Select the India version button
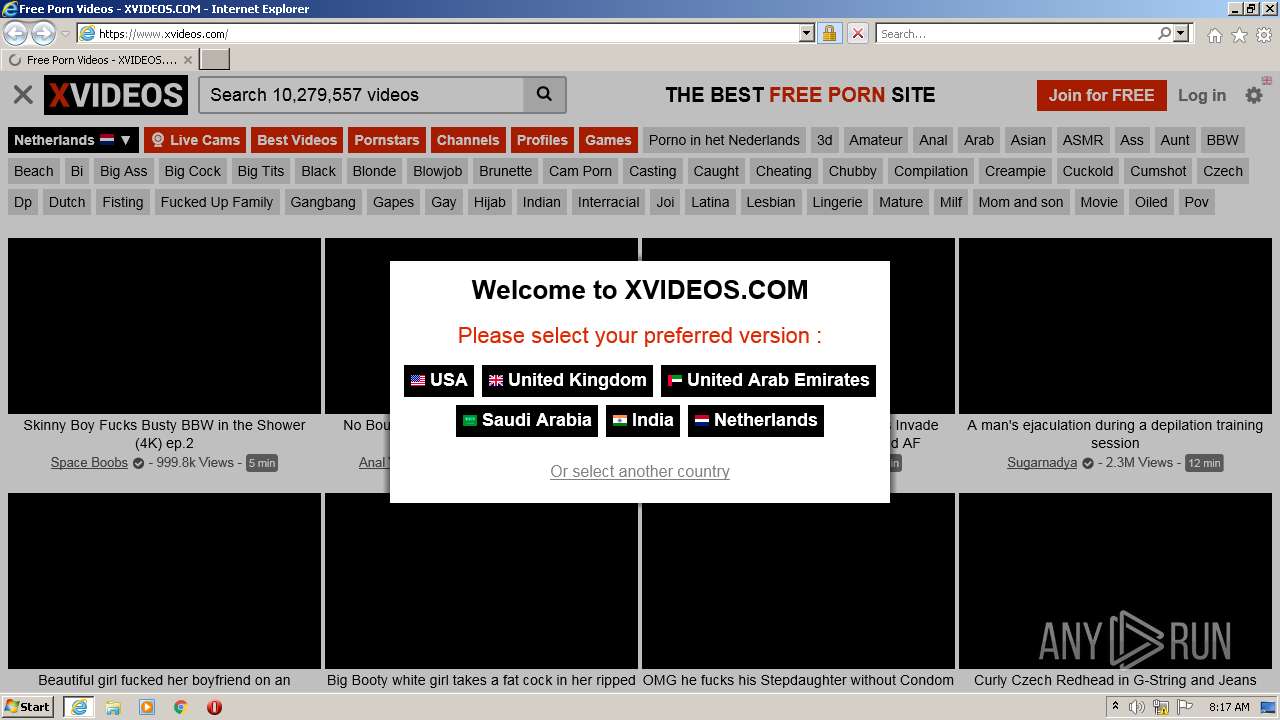 pyautogui.click(x=643, y=420)
